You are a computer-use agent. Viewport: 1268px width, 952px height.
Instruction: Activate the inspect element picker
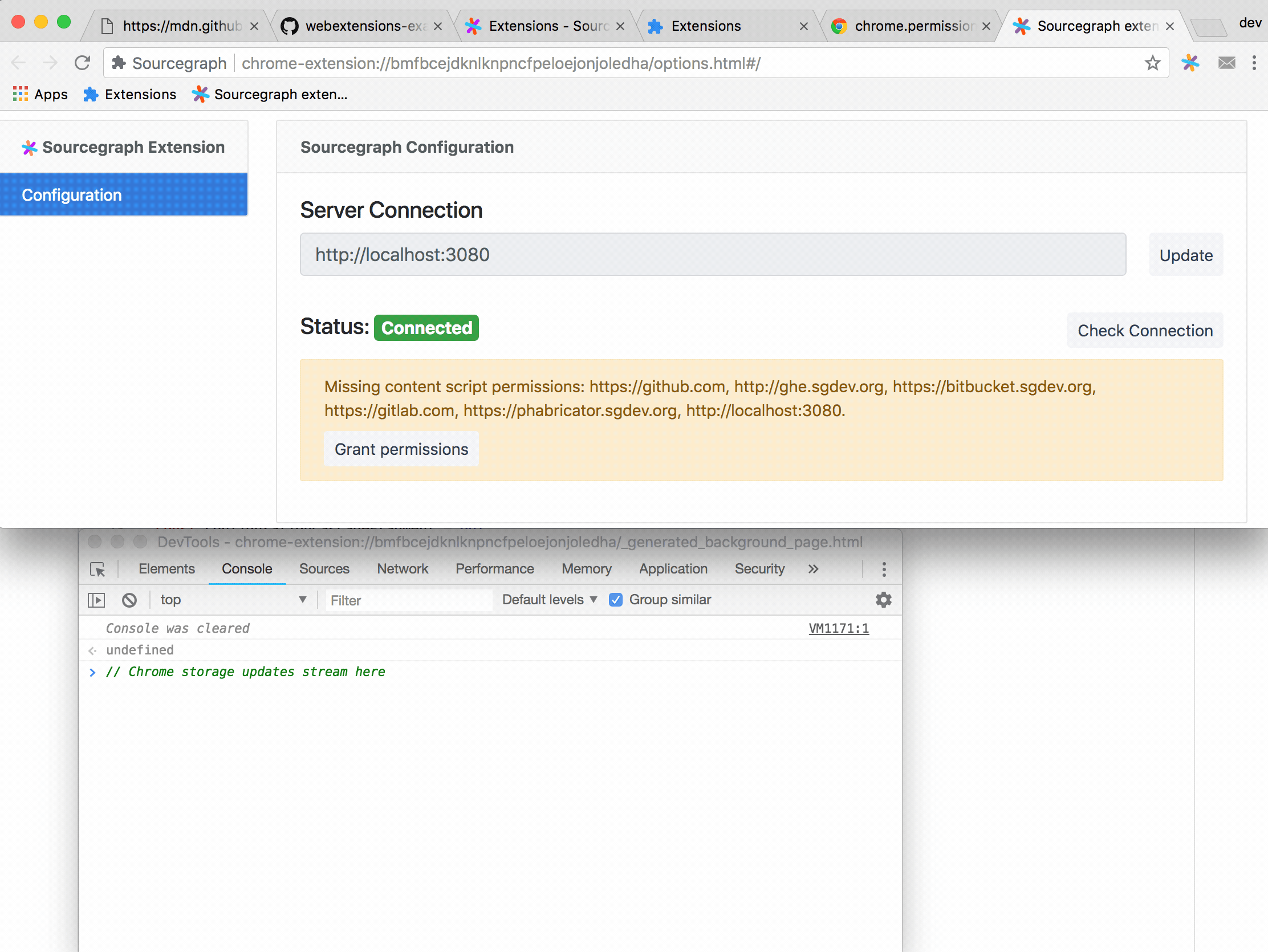97,569
